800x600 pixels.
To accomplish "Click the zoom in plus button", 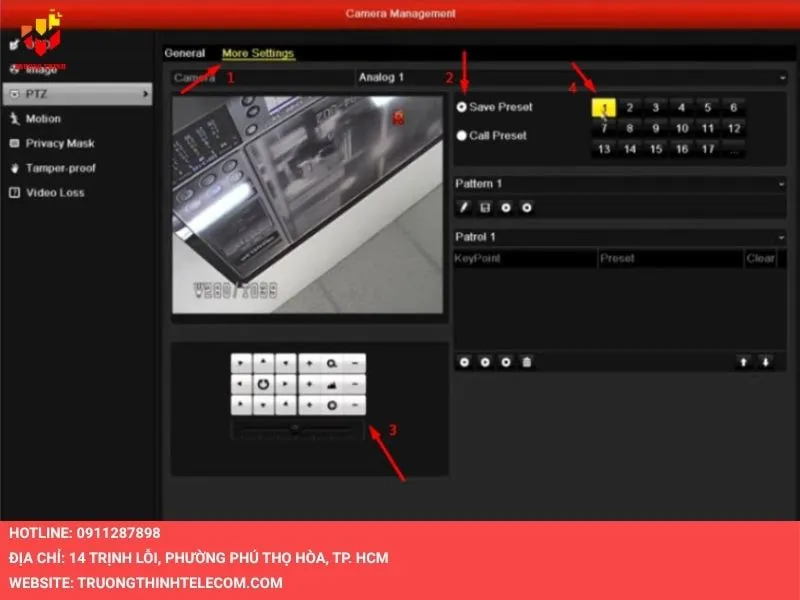I will tap(310, 363).
